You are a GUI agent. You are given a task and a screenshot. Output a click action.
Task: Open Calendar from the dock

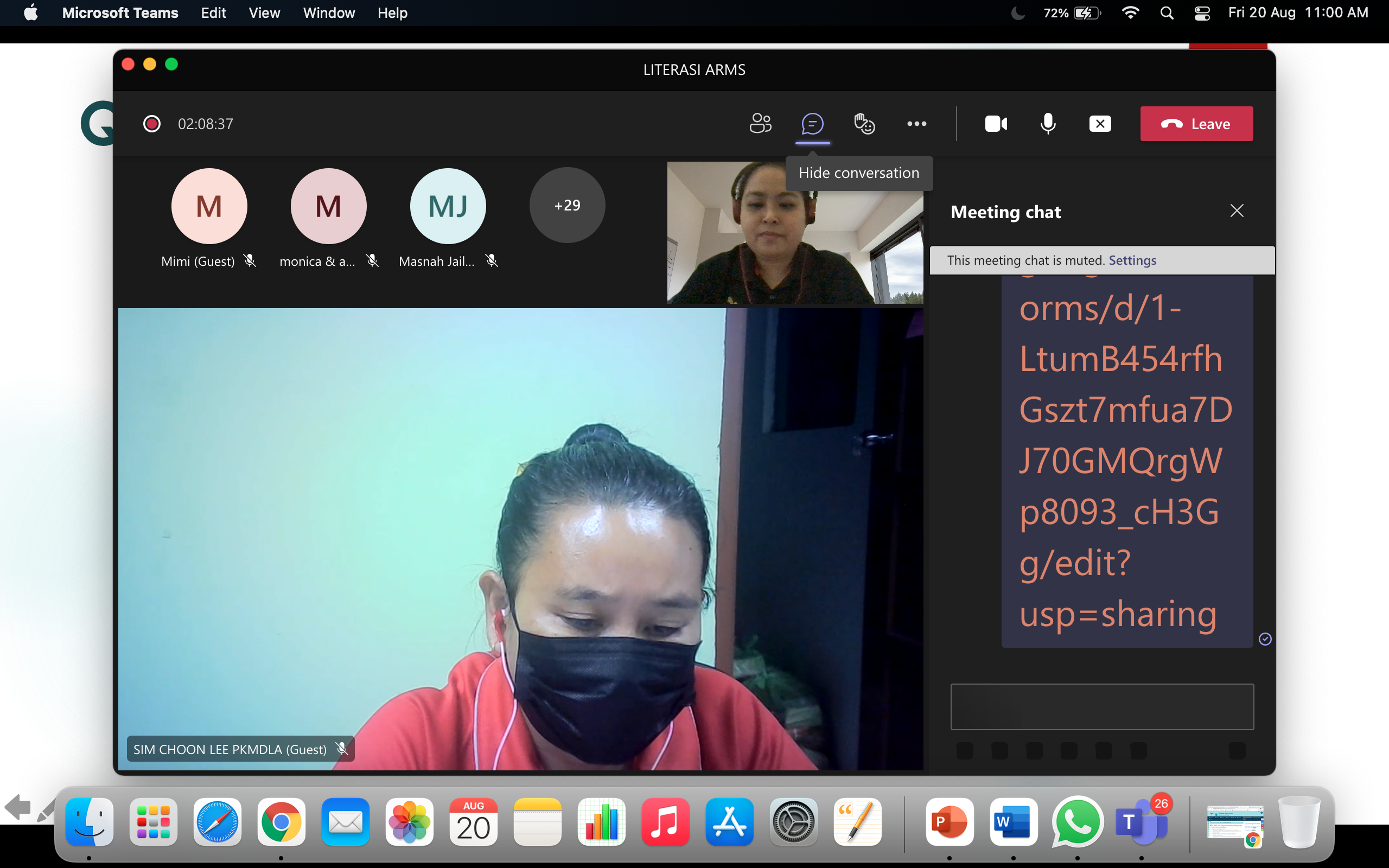pyautogui.click(x=474, y=821)
